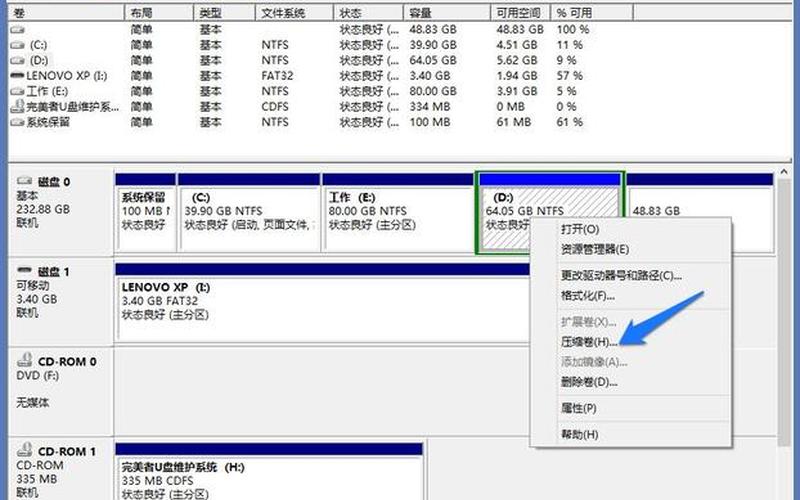Select the (C:) 39.90 GB NTFS partition block
The image size is (800, 500).
click(249, 213)
